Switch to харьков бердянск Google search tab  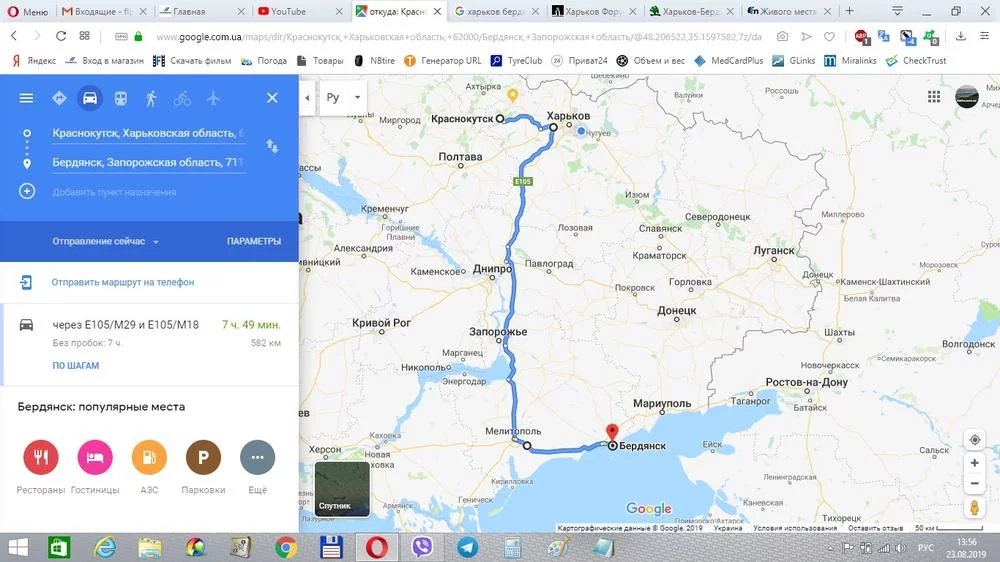pos(496,11)
